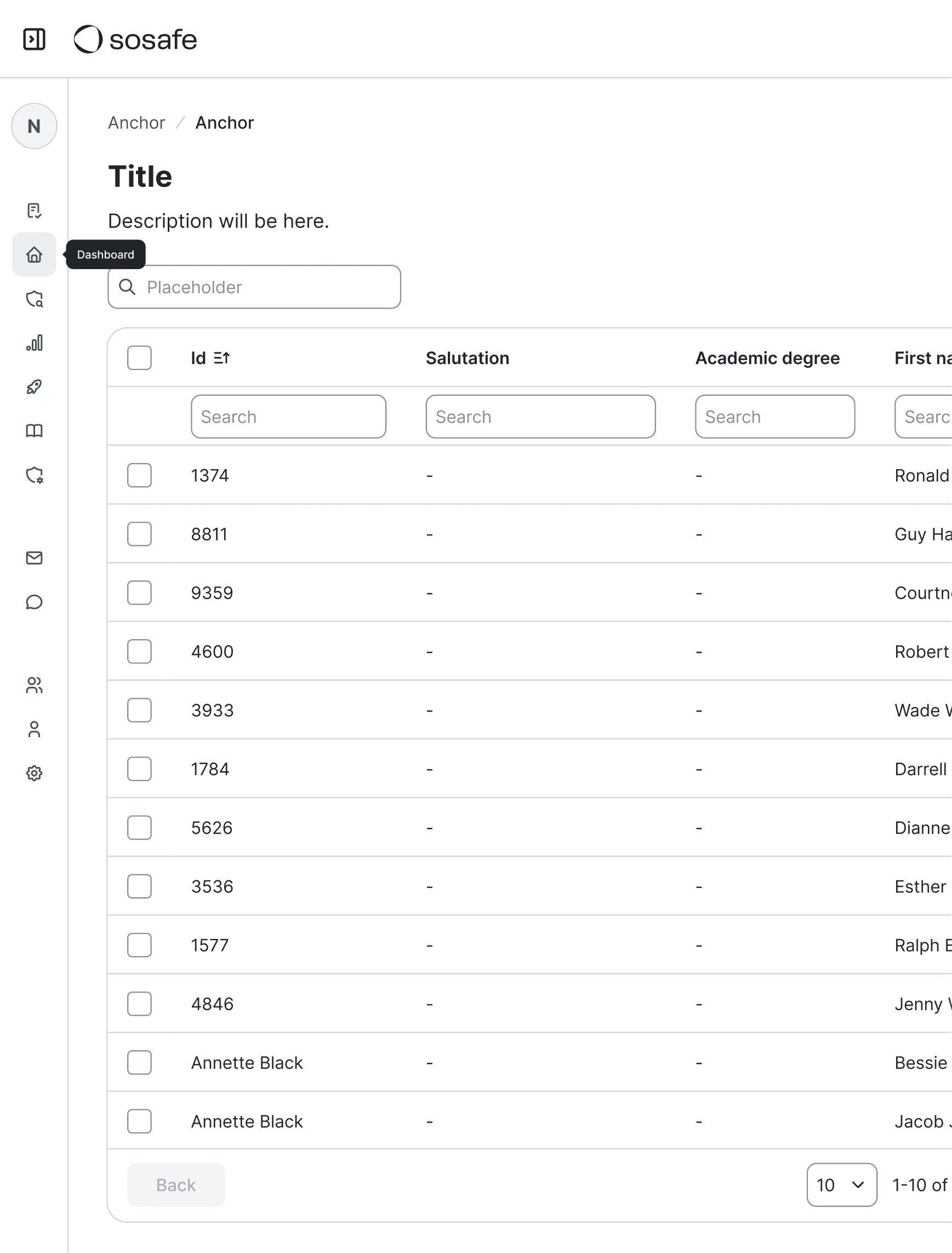Open the settings gear sidebar icon
952x1253 pixels.
point(34,773)
